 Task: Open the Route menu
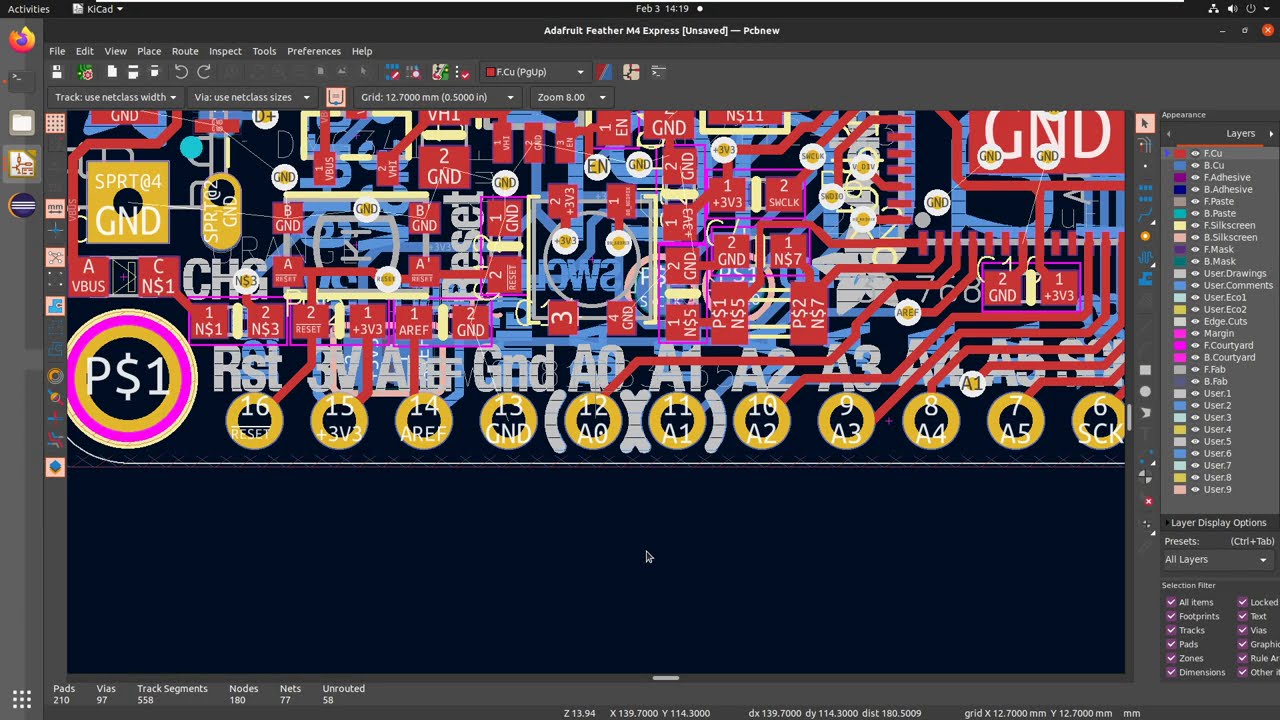click(x=185, y=51)
